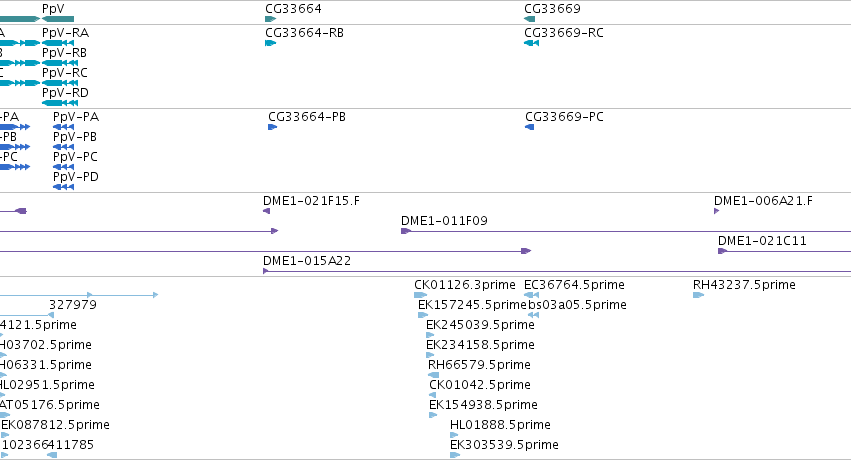Click the CG33669-RC transcript glyph
The image size is (851, 460).
(x=531, y=43)
